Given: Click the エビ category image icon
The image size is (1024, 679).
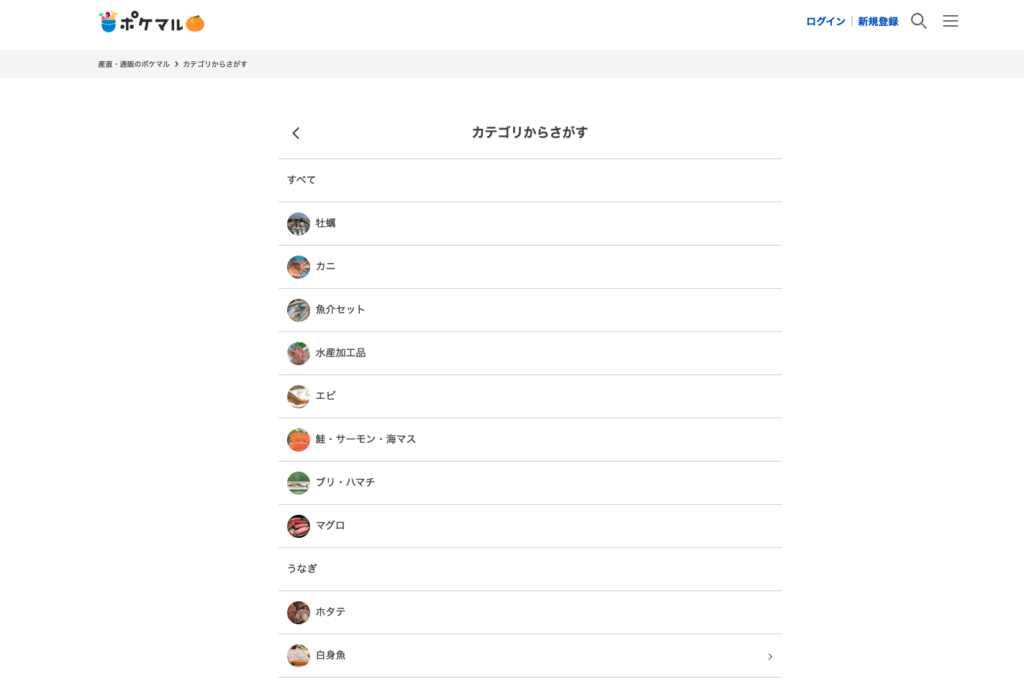Looking at the screenshot, I should pos(298,397).
